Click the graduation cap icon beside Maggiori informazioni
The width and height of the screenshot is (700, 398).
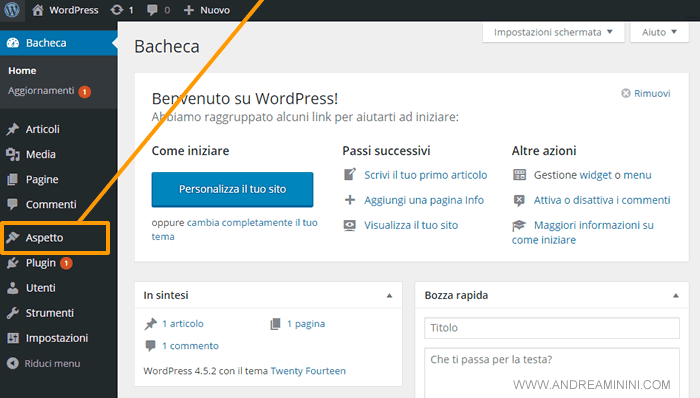pos(519,225)
